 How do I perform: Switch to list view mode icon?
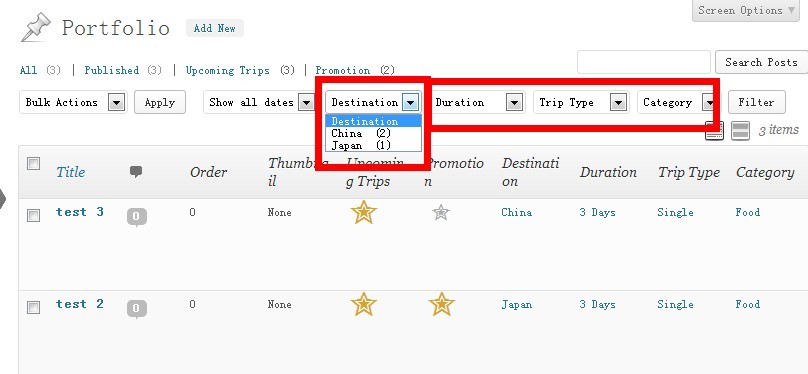tap(715, 130)
